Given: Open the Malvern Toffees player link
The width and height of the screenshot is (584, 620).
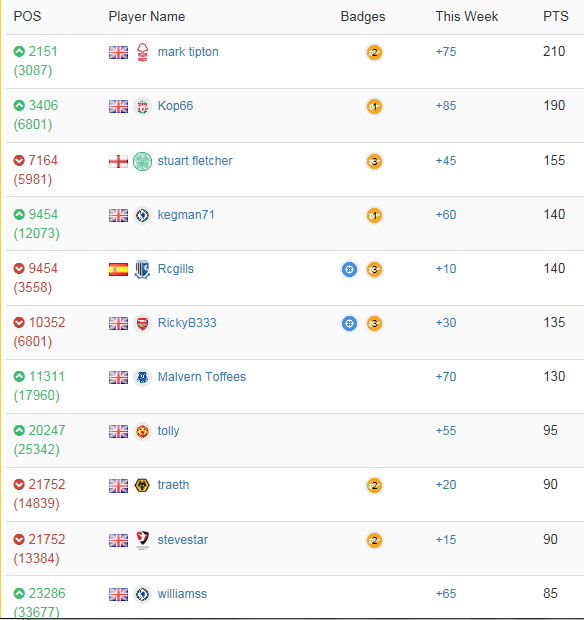Looking at the screenshot, I should pos(202,377).
